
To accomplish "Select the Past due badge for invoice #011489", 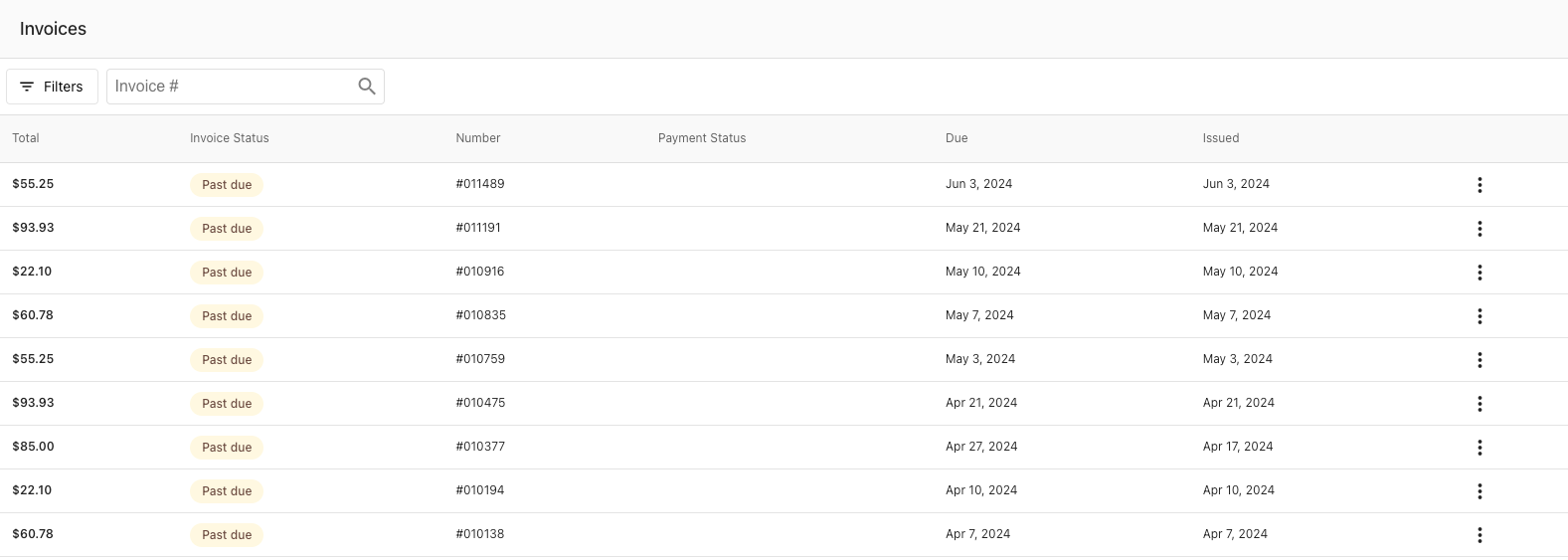I will 227,185.
